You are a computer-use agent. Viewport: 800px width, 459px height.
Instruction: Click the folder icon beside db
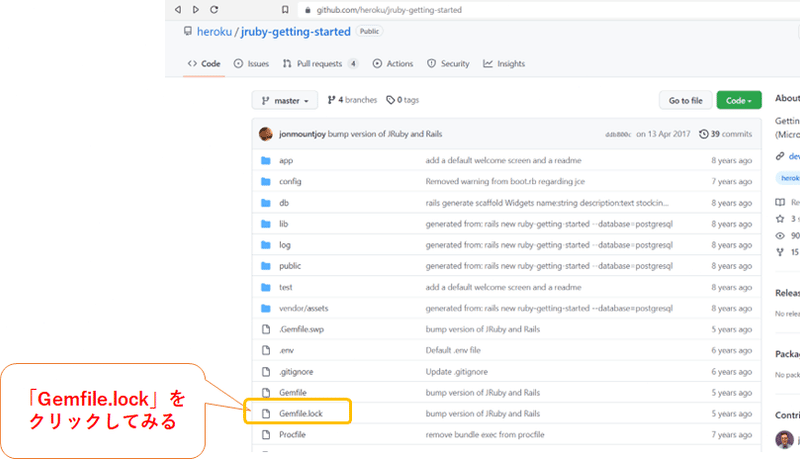266,203
